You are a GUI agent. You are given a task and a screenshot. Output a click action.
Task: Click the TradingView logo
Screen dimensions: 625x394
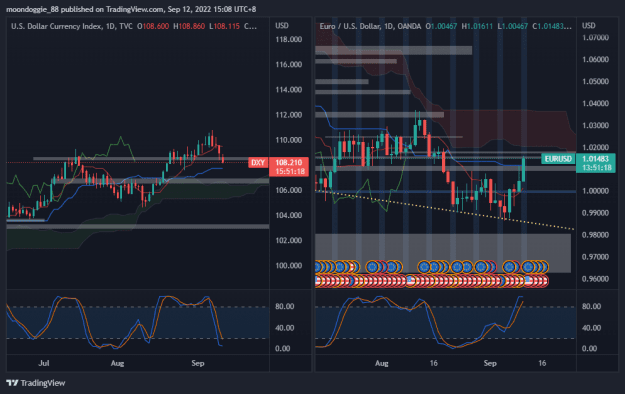pos(35,383)
